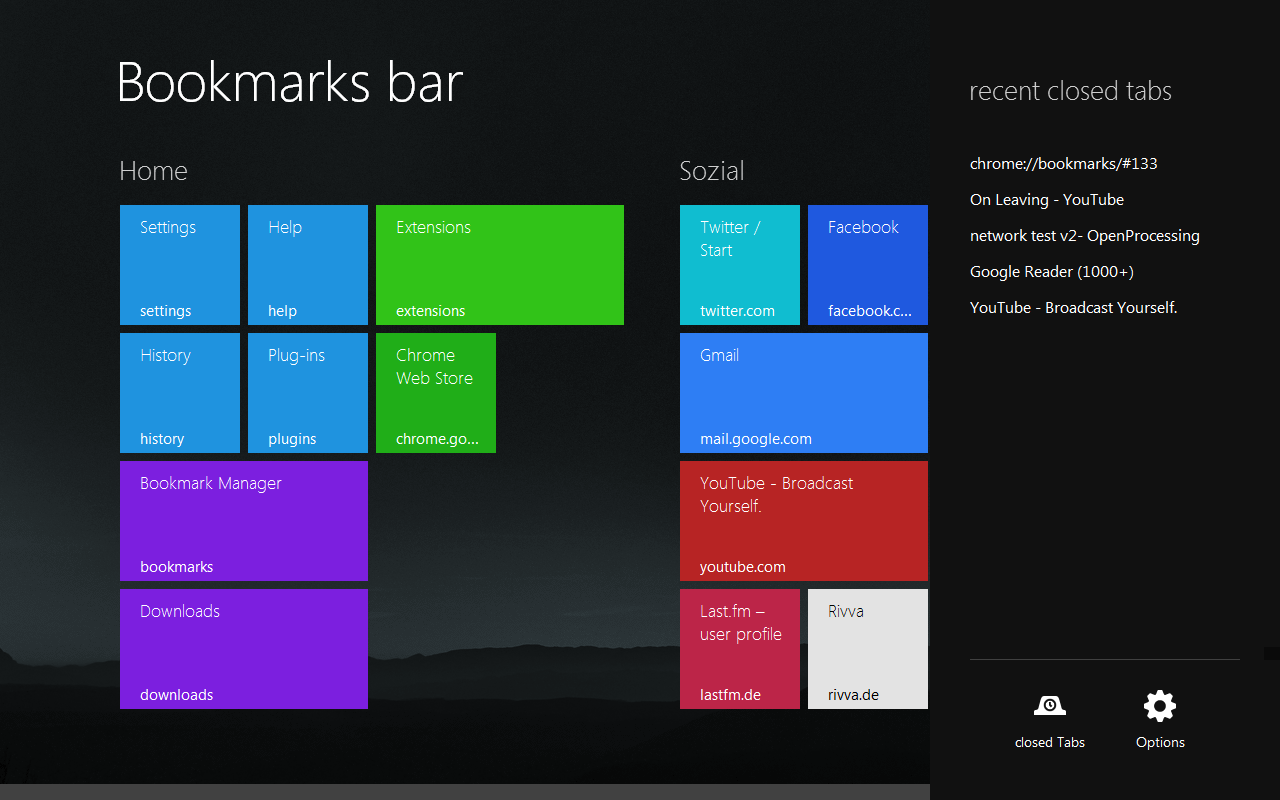
Task: Open the Bookmark Manager tile
Action: coord(244,521)
